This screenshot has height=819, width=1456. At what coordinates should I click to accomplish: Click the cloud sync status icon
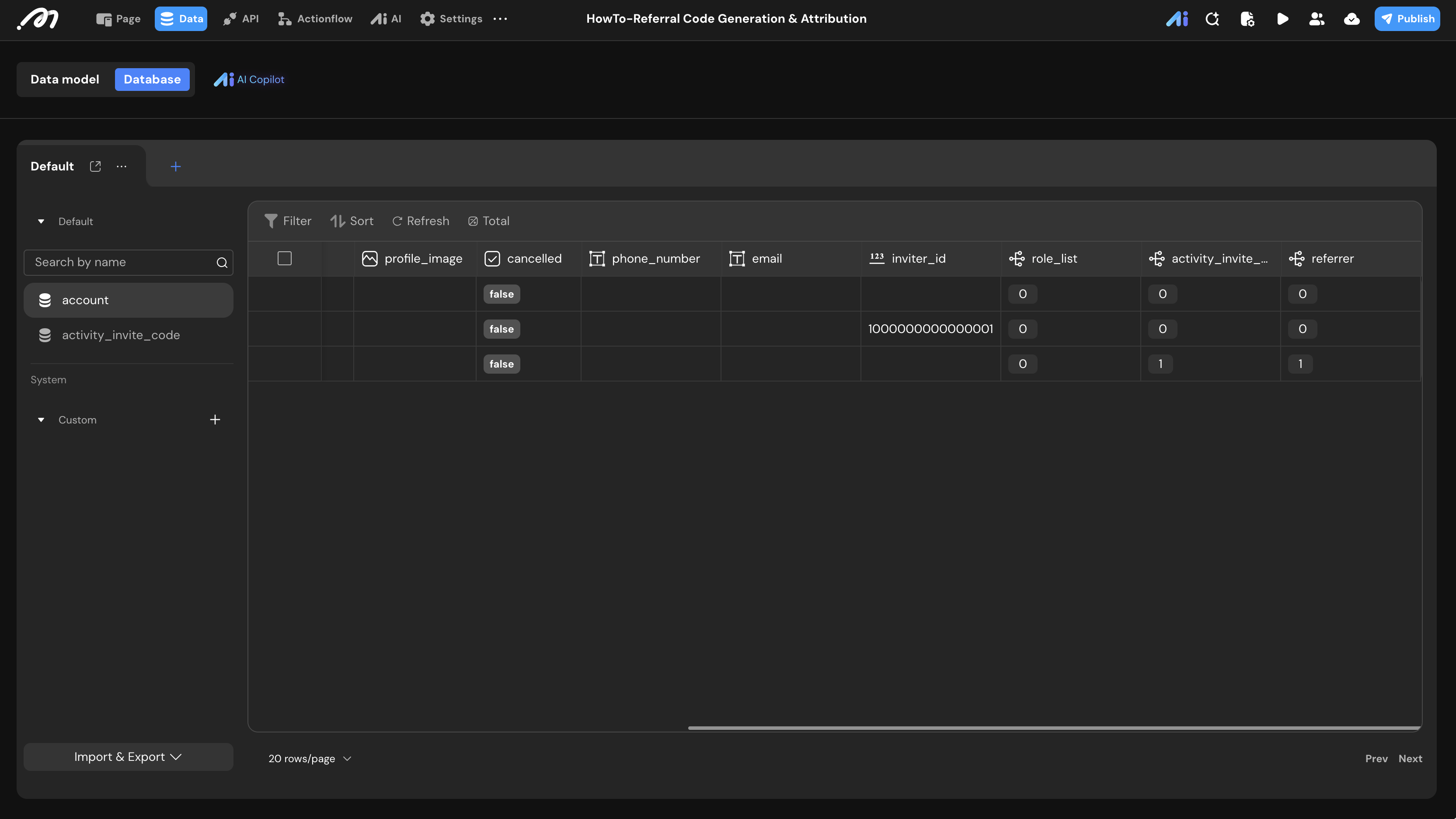1352,19
